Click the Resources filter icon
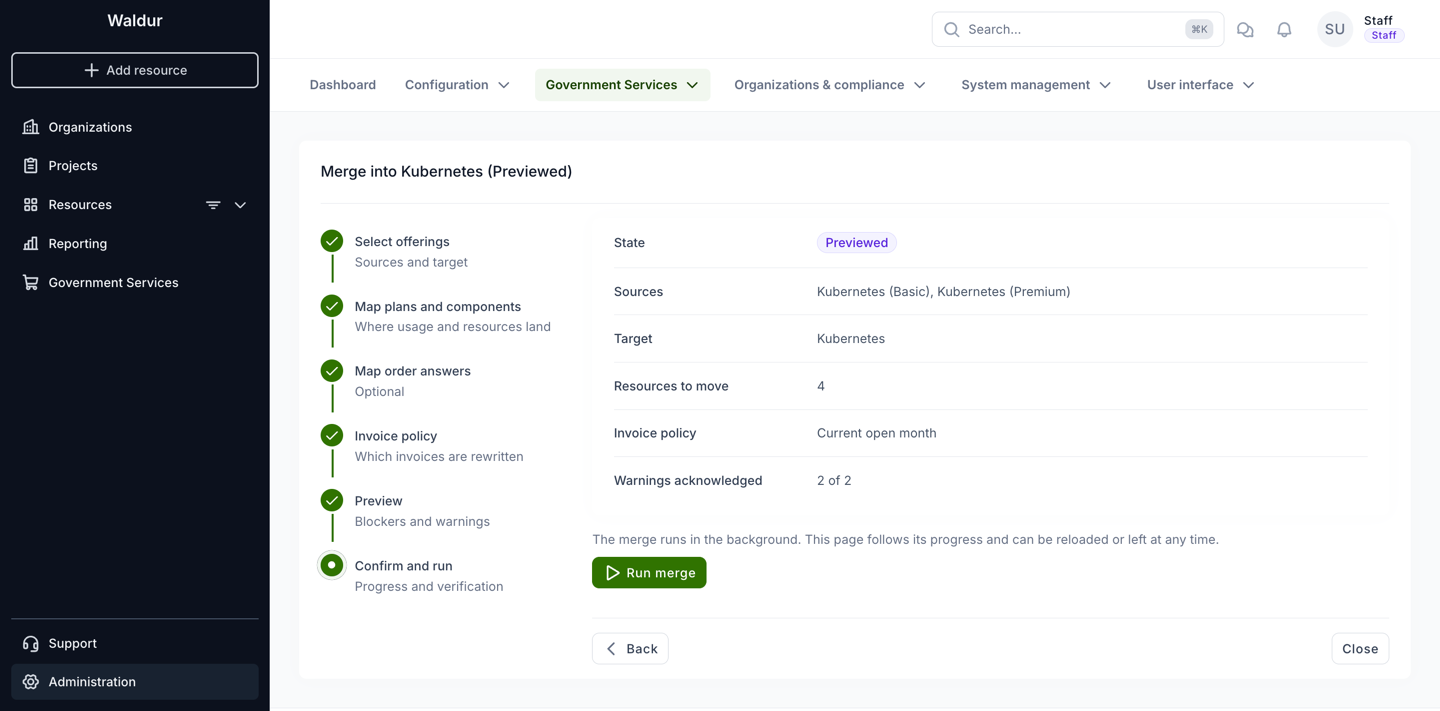Screen dimensions: 1440x711 click(213, 205)
